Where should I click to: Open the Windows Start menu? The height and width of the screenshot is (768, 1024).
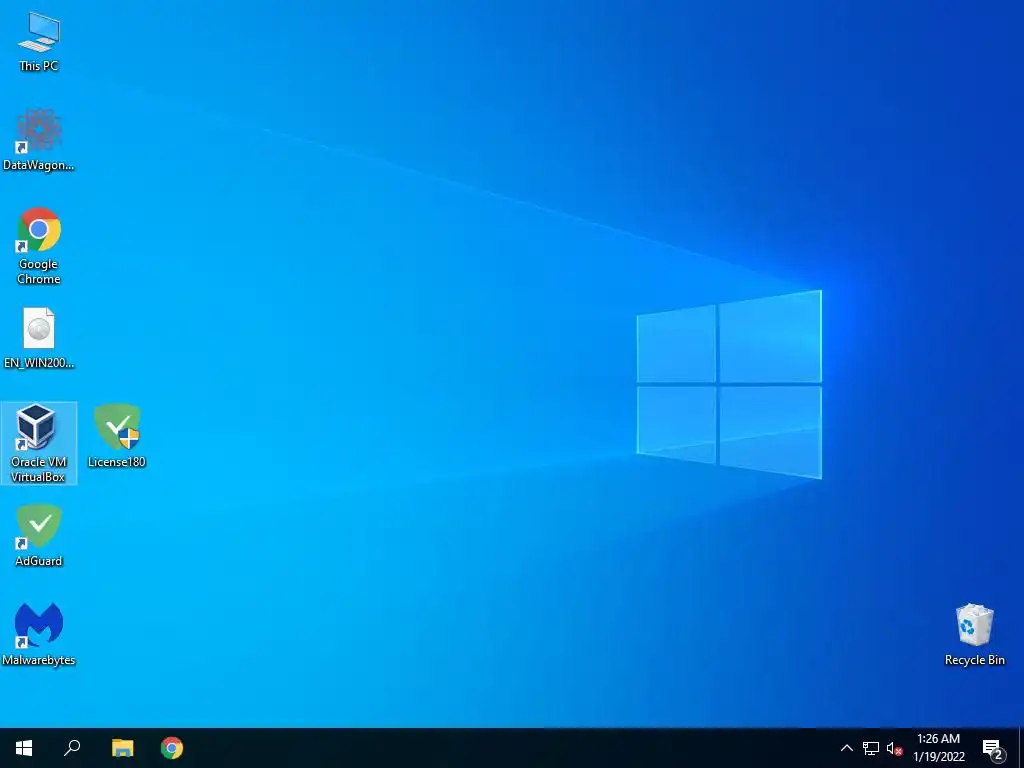tap(24, 748)
